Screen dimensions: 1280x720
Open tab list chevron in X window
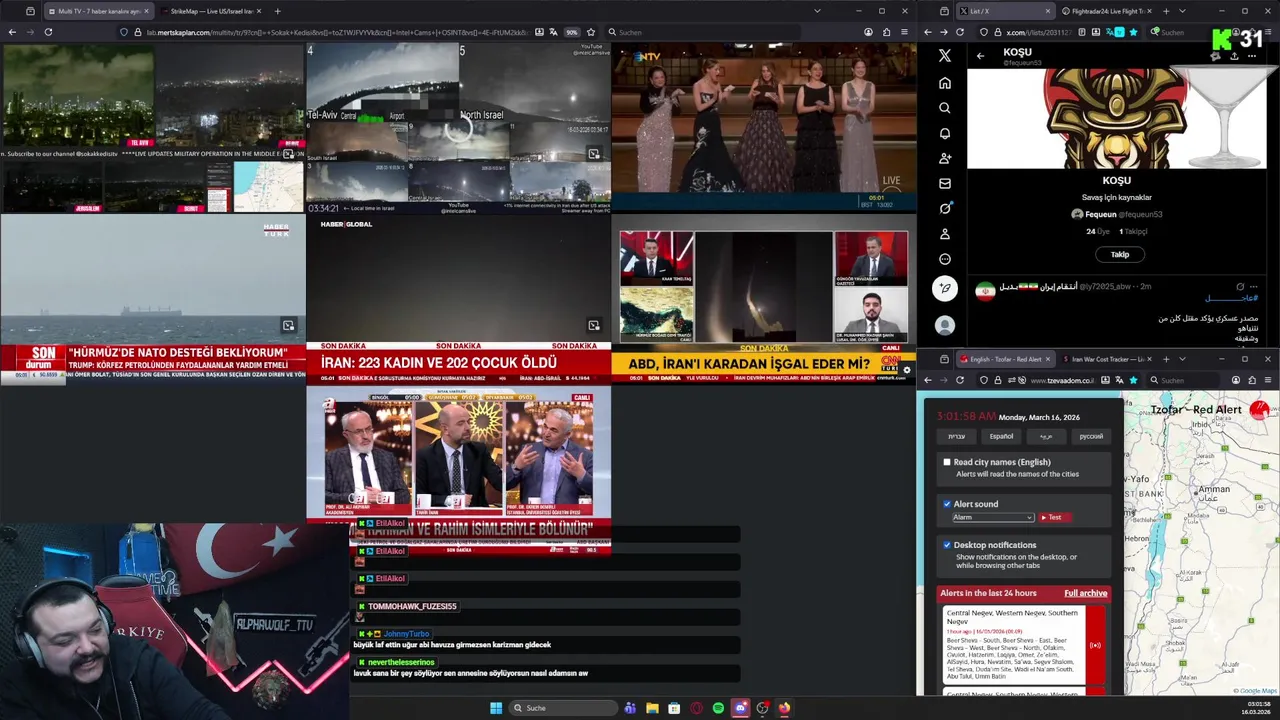(x=1182, y=11)
